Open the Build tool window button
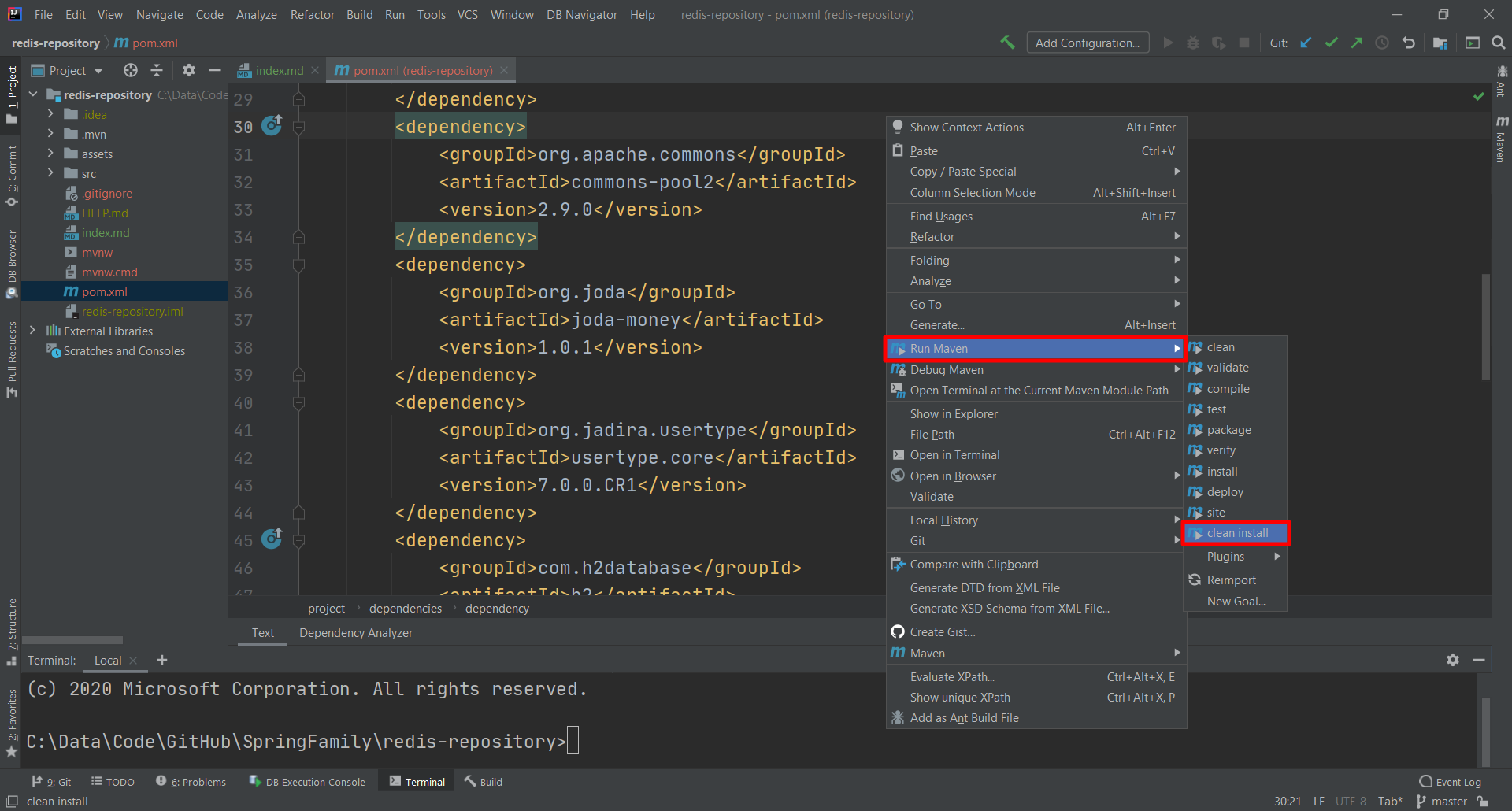The width and height of the screenshot is (1512, 811). (x=484, y=782)
